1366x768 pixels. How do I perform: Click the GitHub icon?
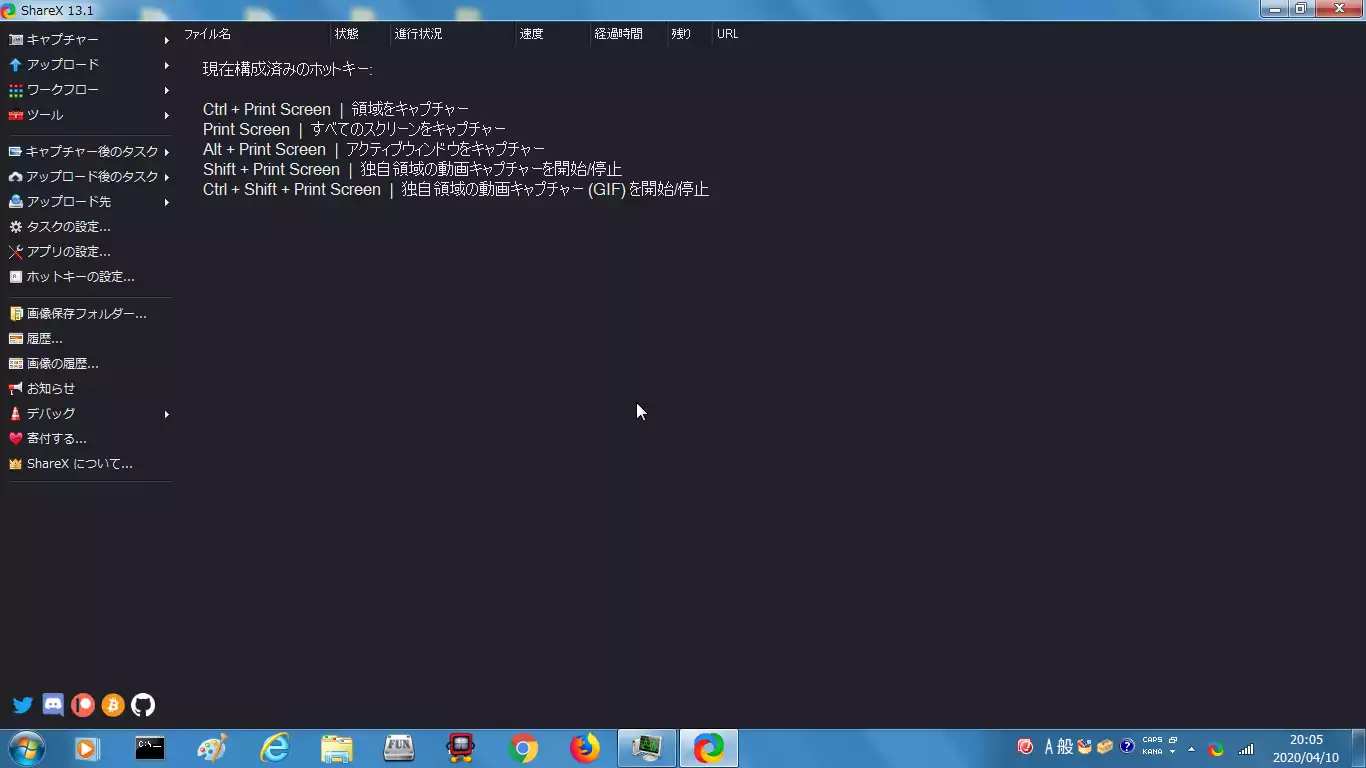(x=143, y=705)
